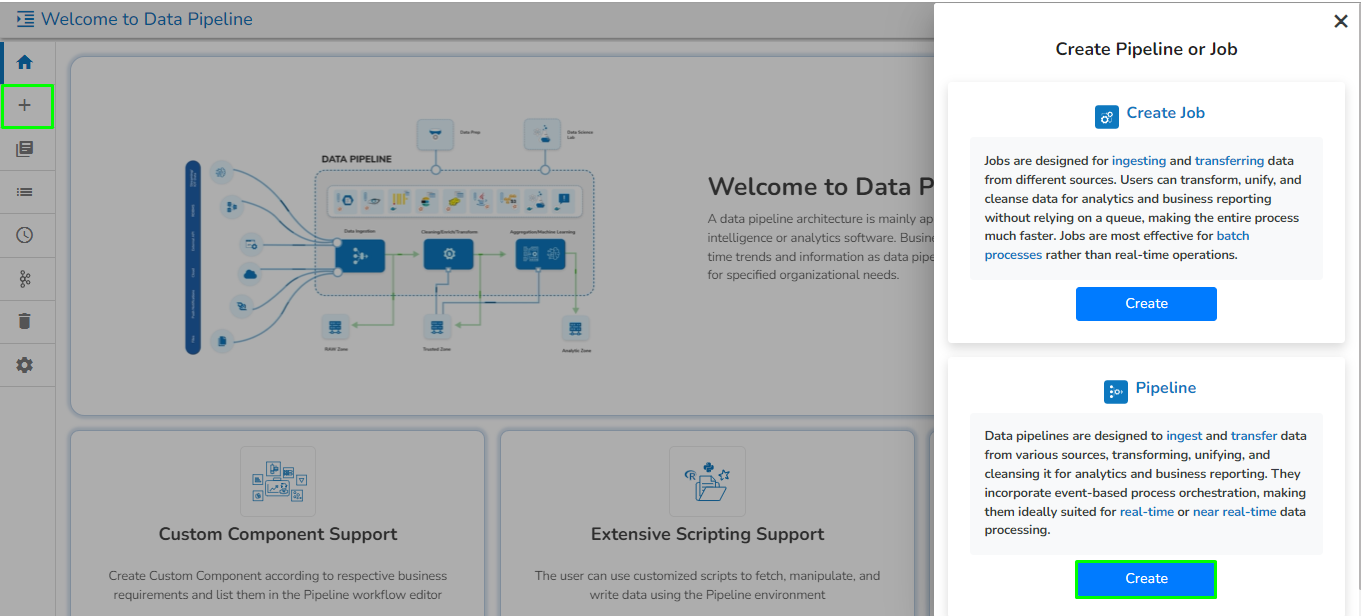The image size is (1361, 616).
Task: Select the Custom Component Support card icon
Action: click(278, 481)
